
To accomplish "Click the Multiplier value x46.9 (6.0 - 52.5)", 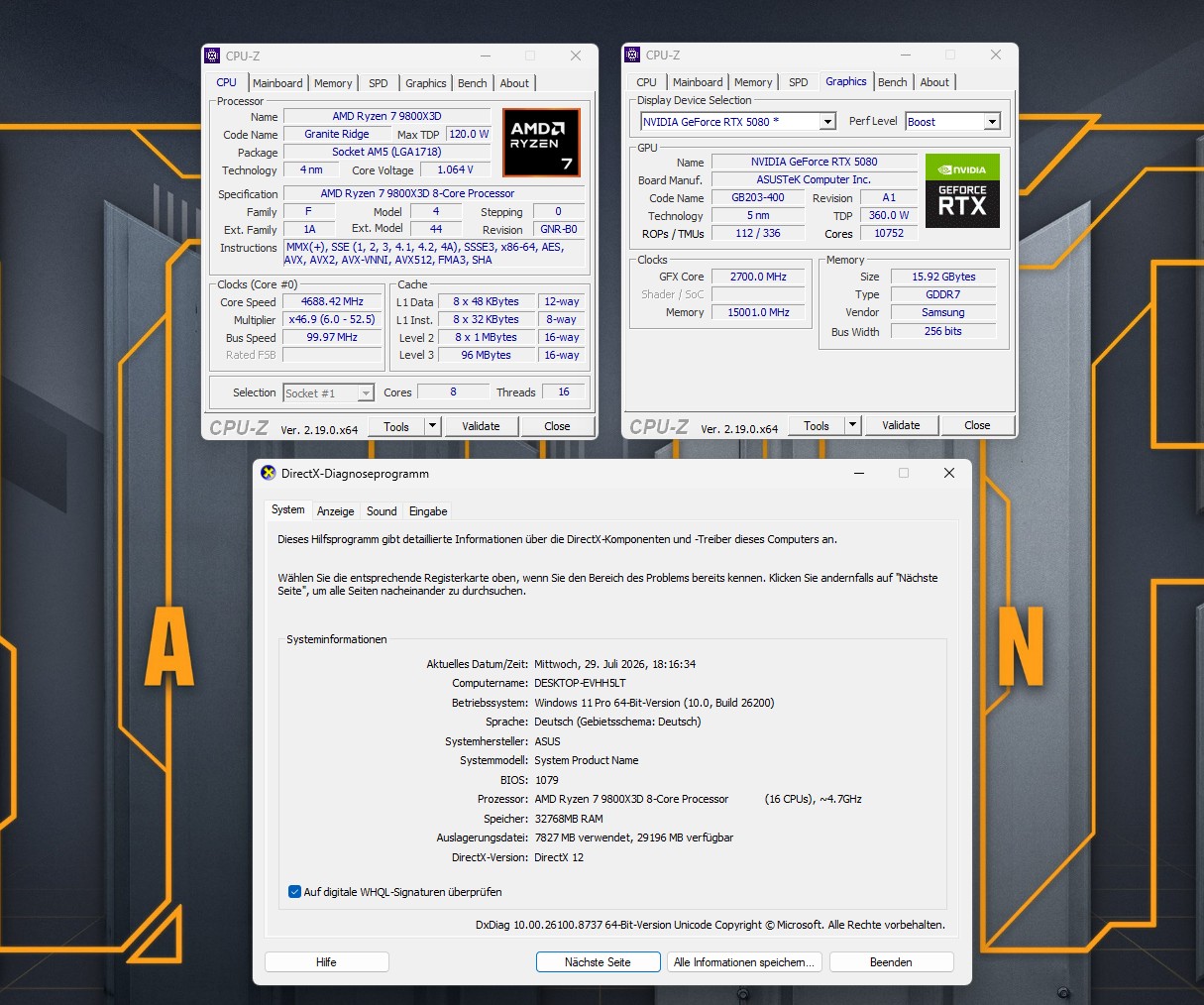I will 333,319.
